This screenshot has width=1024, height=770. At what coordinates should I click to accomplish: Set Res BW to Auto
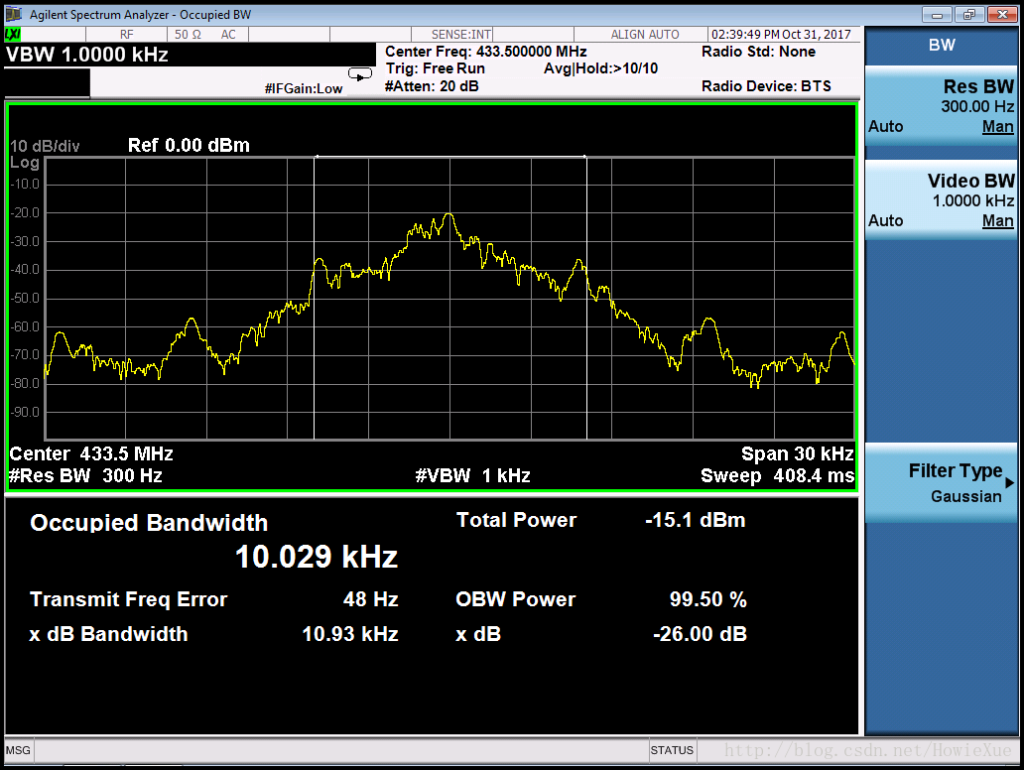pos(886,127)
